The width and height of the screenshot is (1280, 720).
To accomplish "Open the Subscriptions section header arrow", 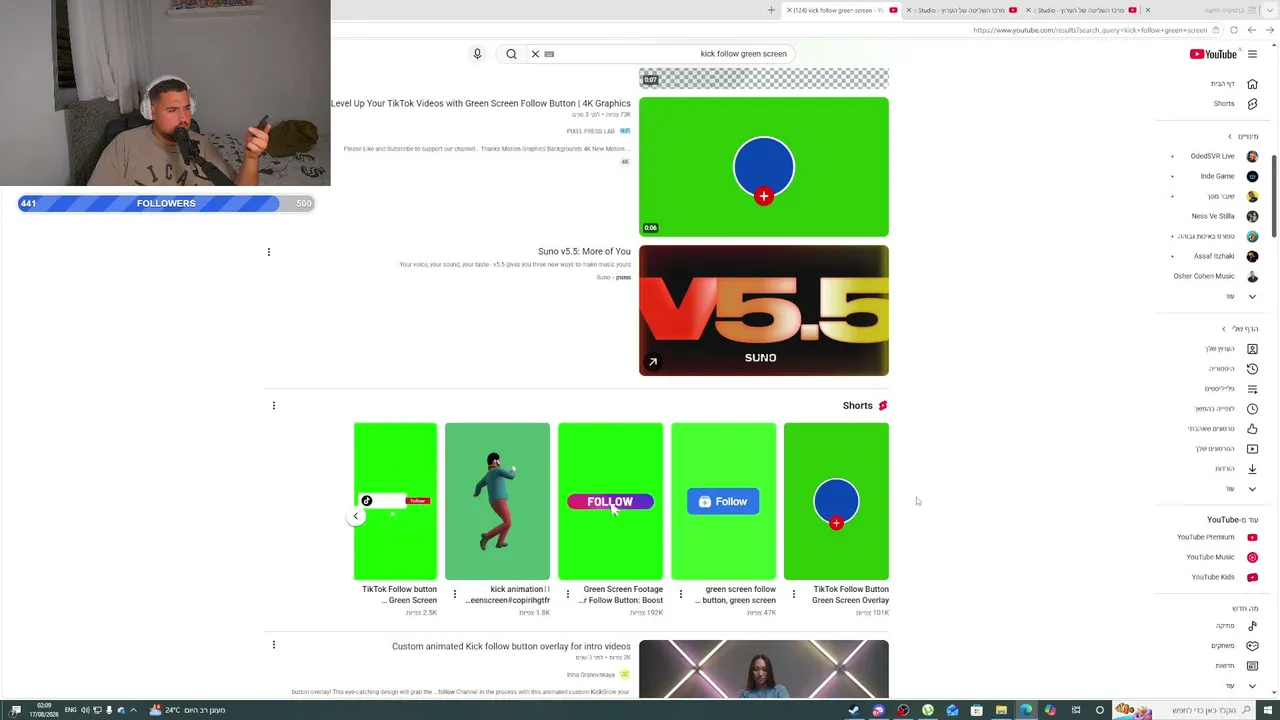I will click(x=1230, y=136).
